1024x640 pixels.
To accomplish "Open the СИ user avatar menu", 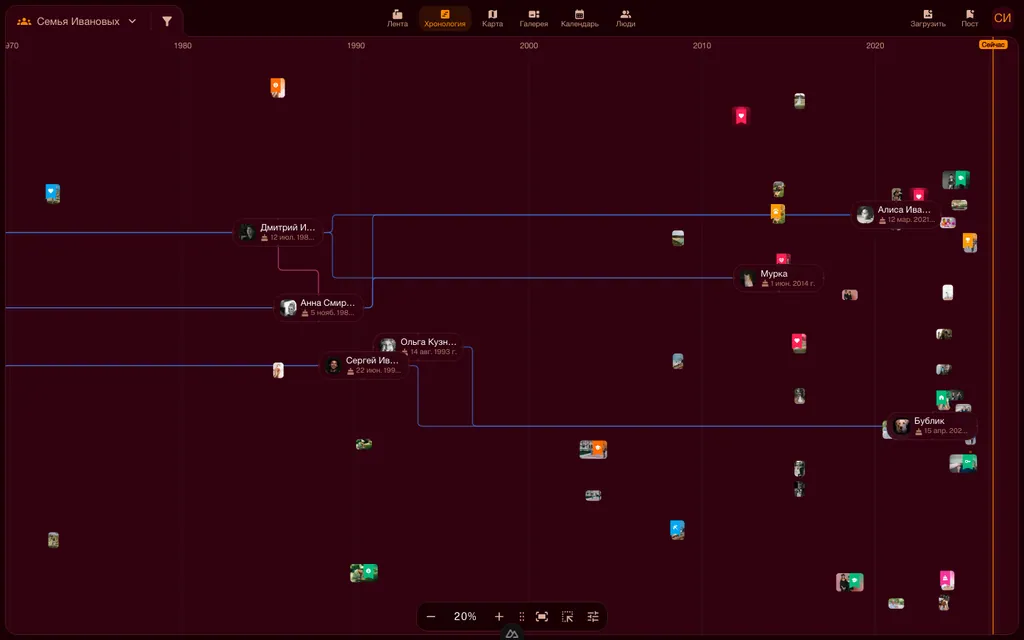I will [x=1002, y=18].
